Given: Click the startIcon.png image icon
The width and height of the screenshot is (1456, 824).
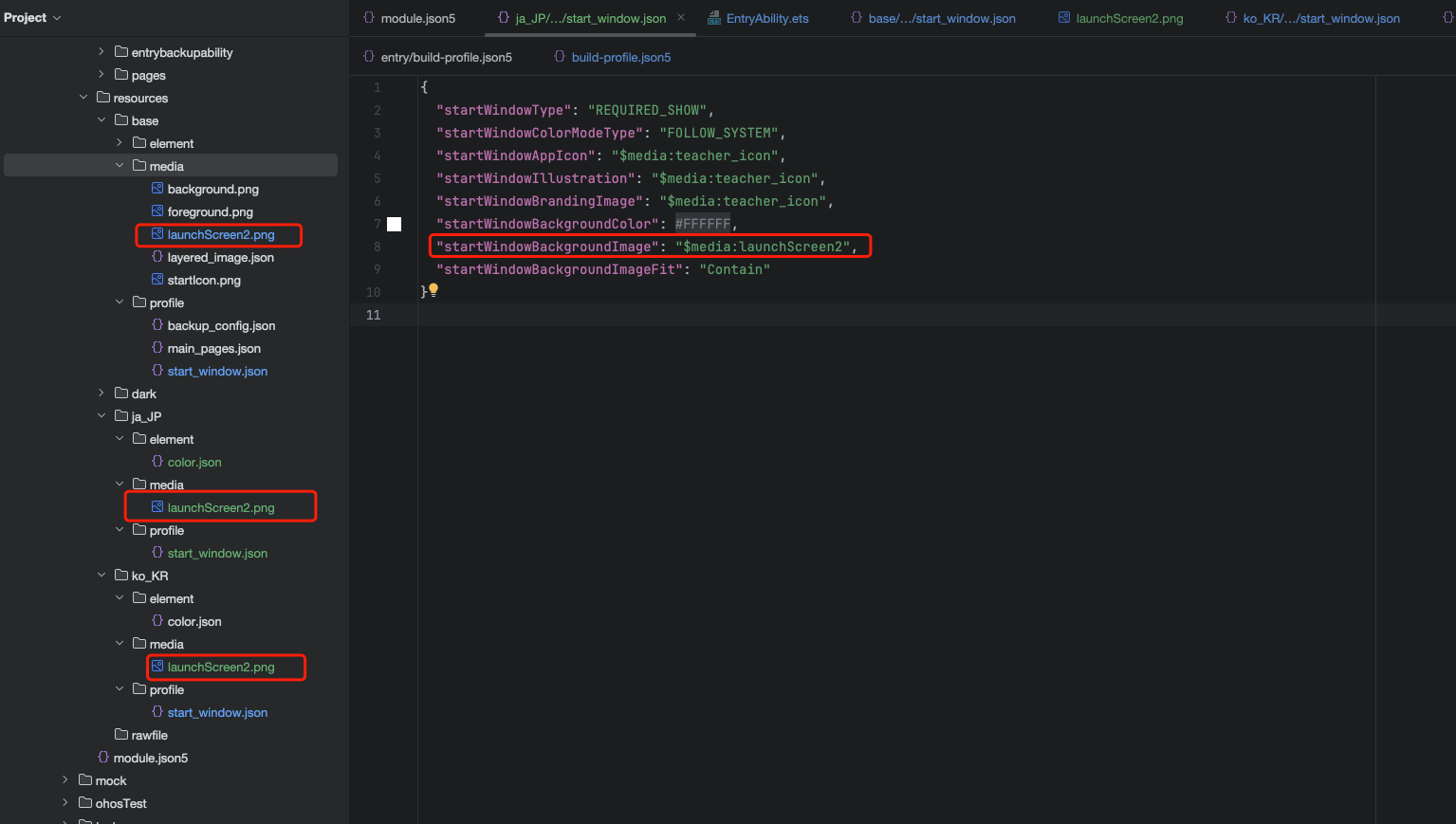Looking at the screenshot, I should pyautogui.click(x=157, y=280).
